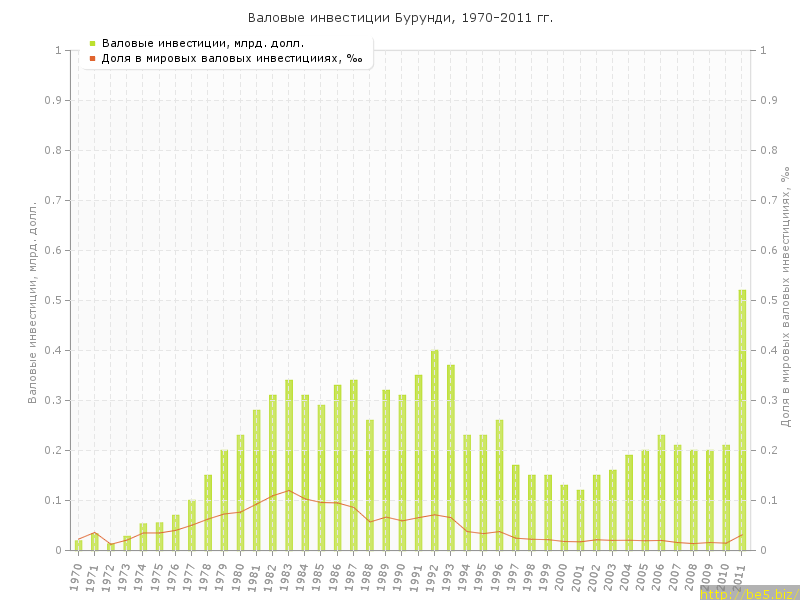Select the tallest bar for year 2011

[742, 420]
